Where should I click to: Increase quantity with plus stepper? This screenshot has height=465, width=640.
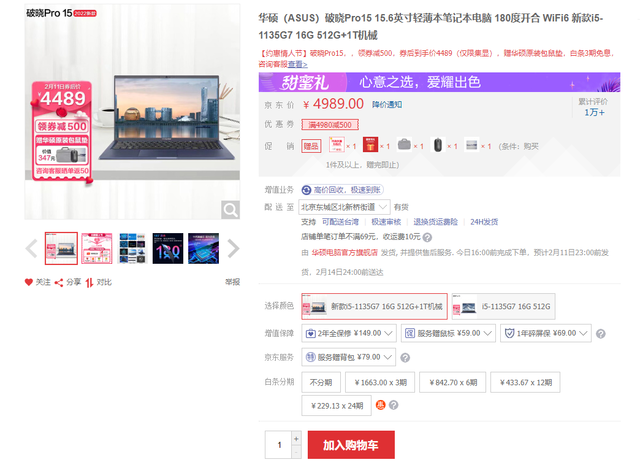(296, 438)
